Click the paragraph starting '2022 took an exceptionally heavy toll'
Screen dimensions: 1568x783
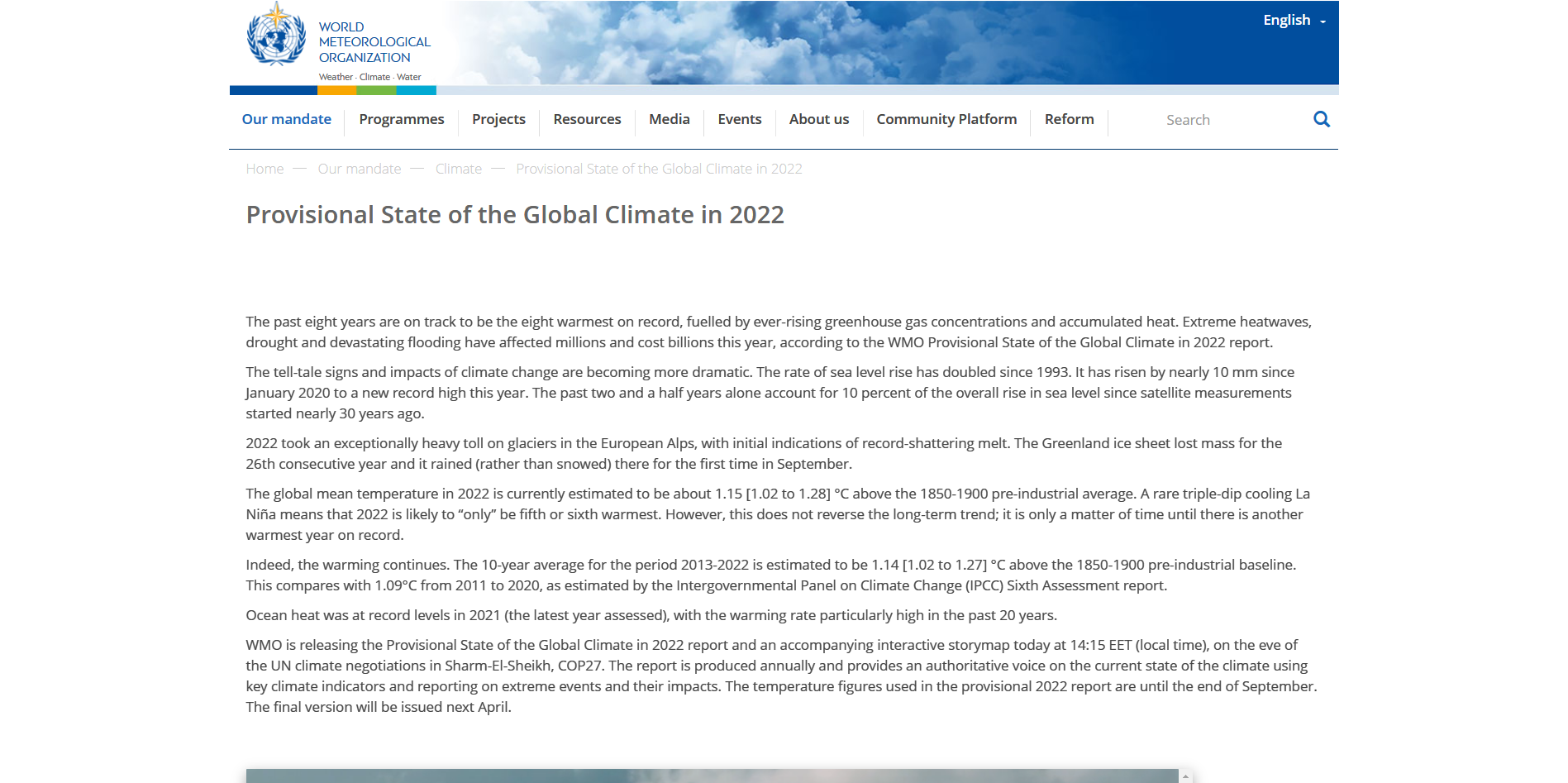pyautogui.click(x=764, y=453)
